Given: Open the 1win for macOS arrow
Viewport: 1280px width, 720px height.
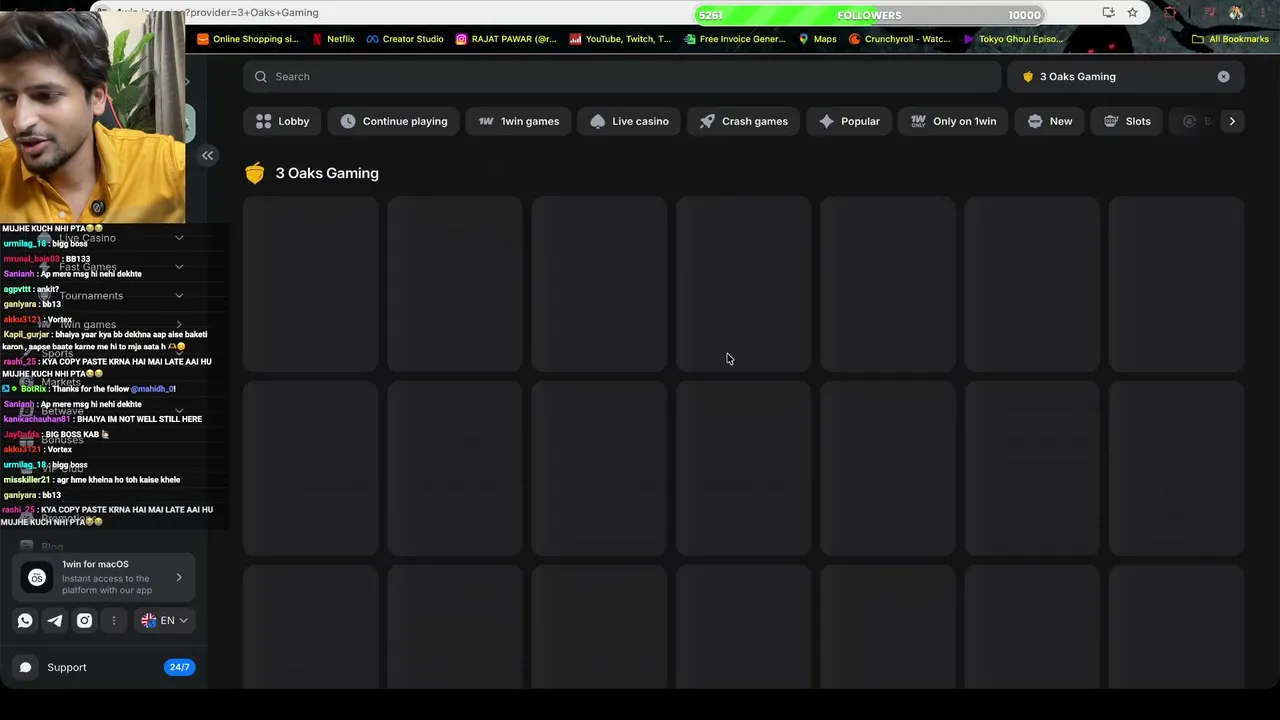Looking at the screenshot, I should click(179, 577).
